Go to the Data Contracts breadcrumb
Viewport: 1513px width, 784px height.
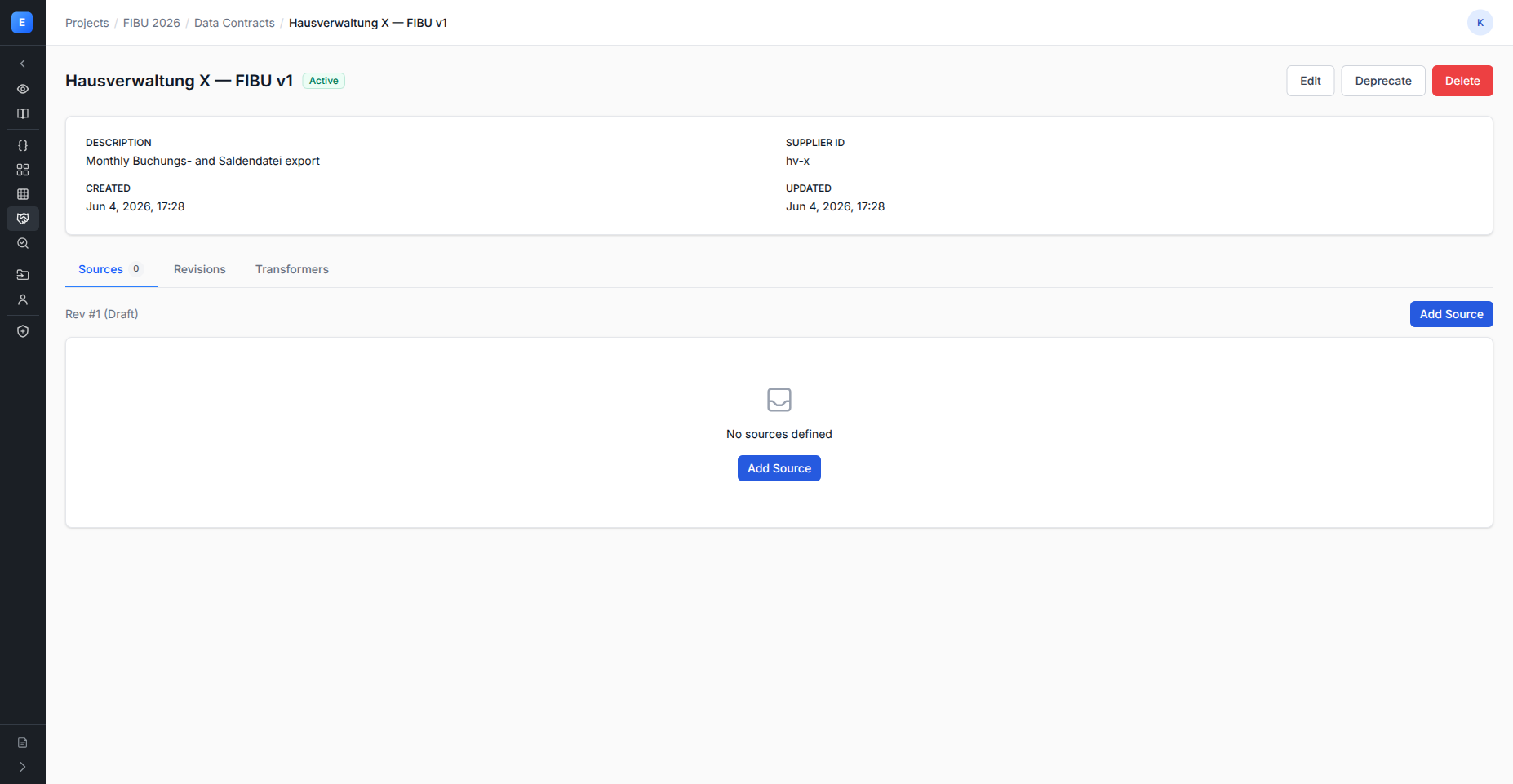(234, 23)
